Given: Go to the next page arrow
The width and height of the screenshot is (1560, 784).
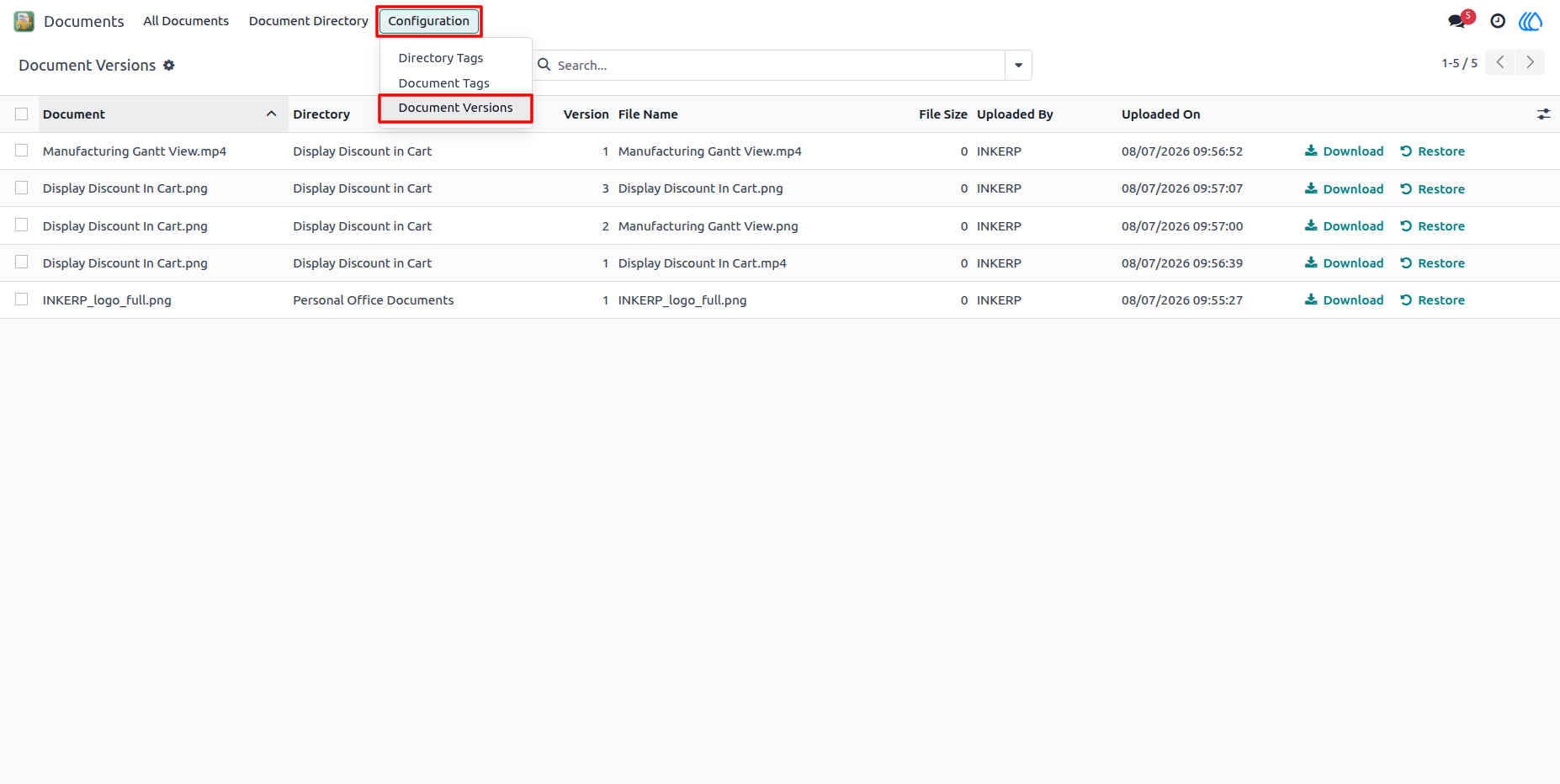Looking at the screenshot, I should click(x=1530, y=62).
